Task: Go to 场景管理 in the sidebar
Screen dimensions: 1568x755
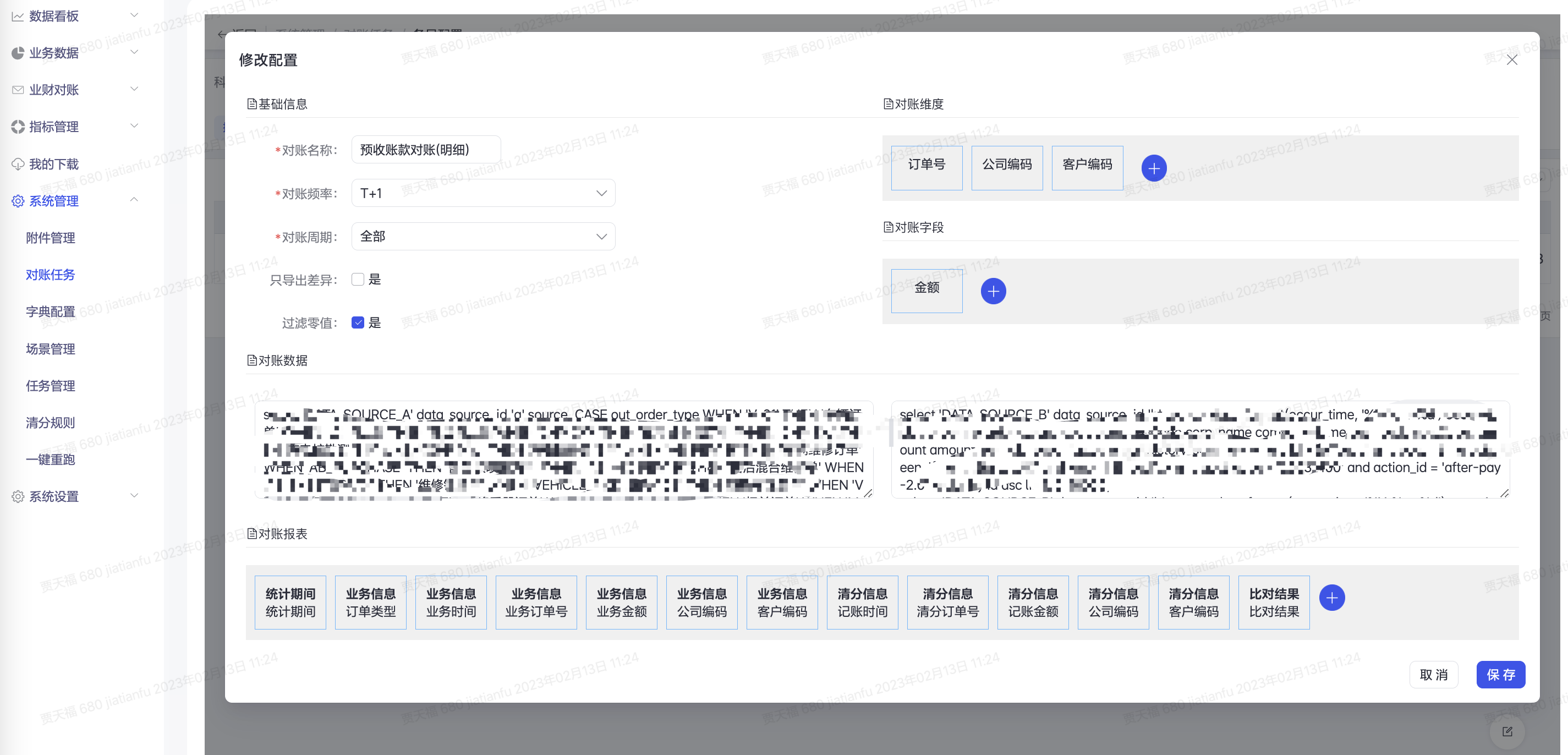Action: (51, 349)
